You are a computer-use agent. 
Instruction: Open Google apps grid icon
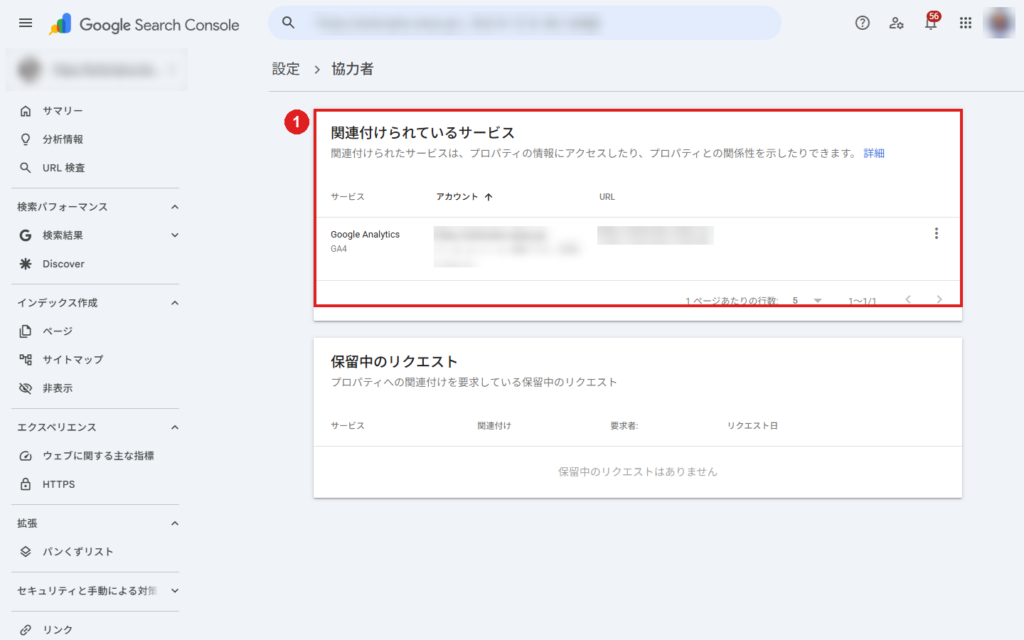[x=965, y=24]
